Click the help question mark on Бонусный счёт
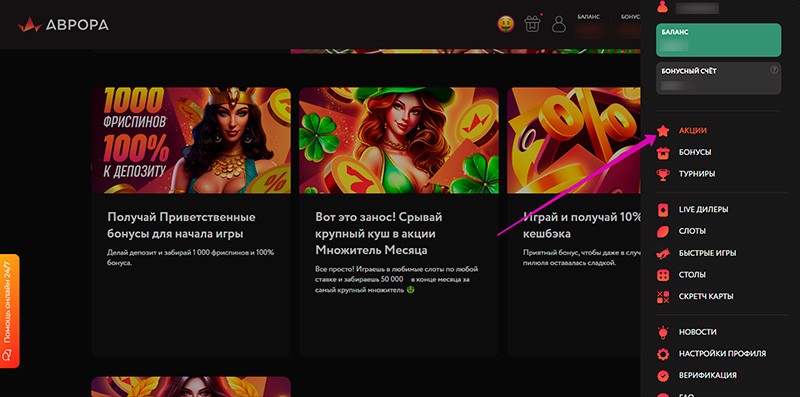800x397 pixels. 774,70
